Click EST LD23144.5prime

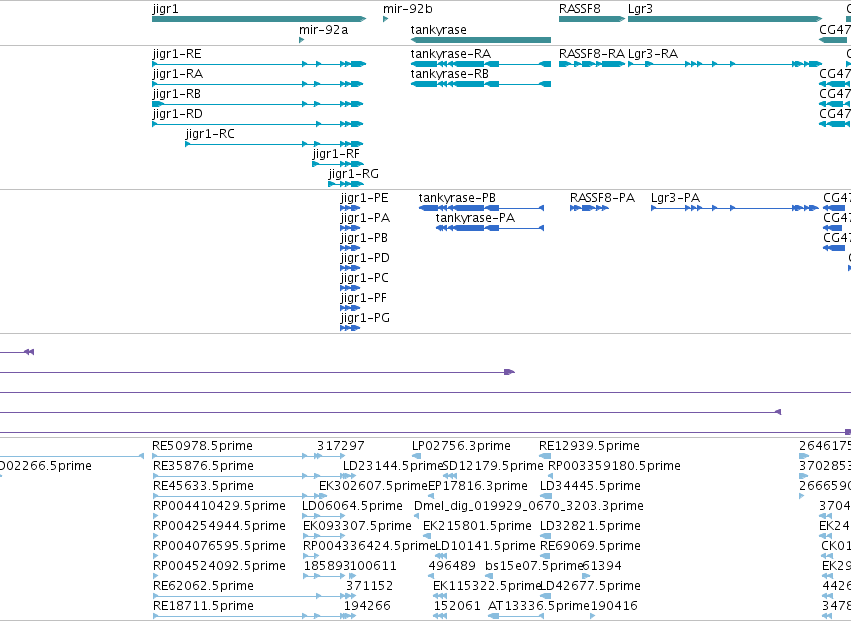[x=348, y=476]
